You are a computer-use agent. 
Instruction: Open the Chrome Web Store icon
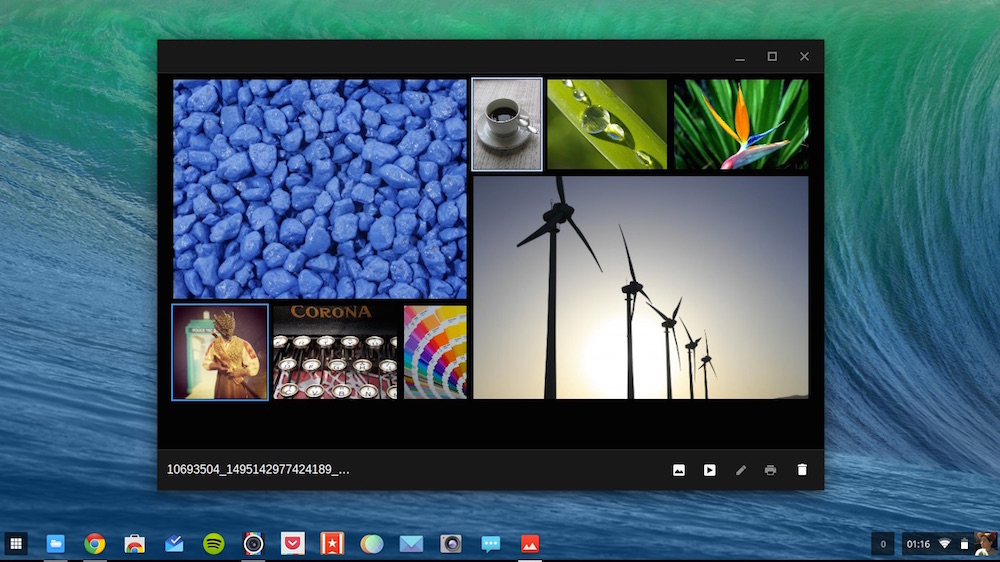tap(134, 544)
